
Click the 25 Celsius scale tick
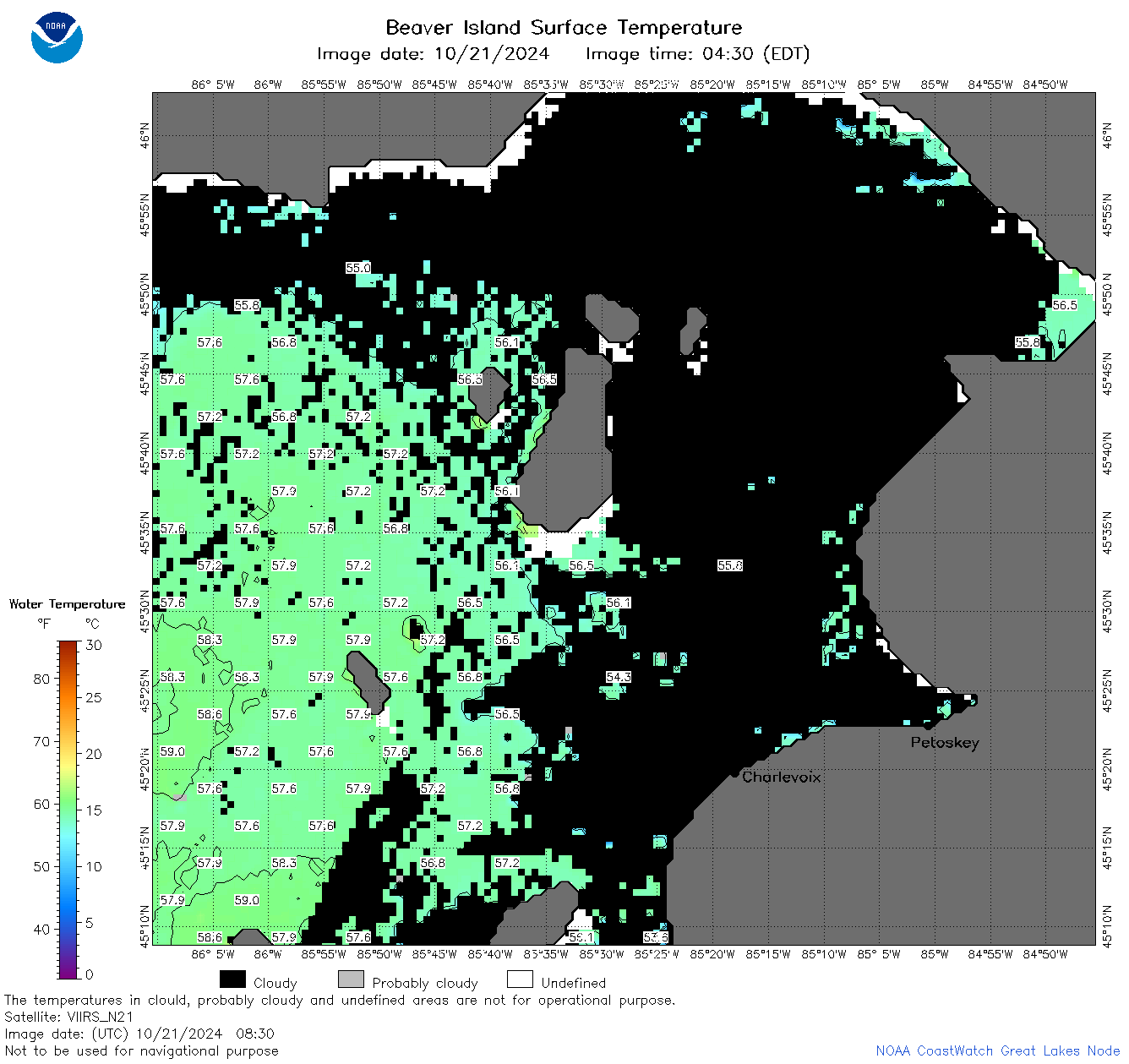click(94, 698)
